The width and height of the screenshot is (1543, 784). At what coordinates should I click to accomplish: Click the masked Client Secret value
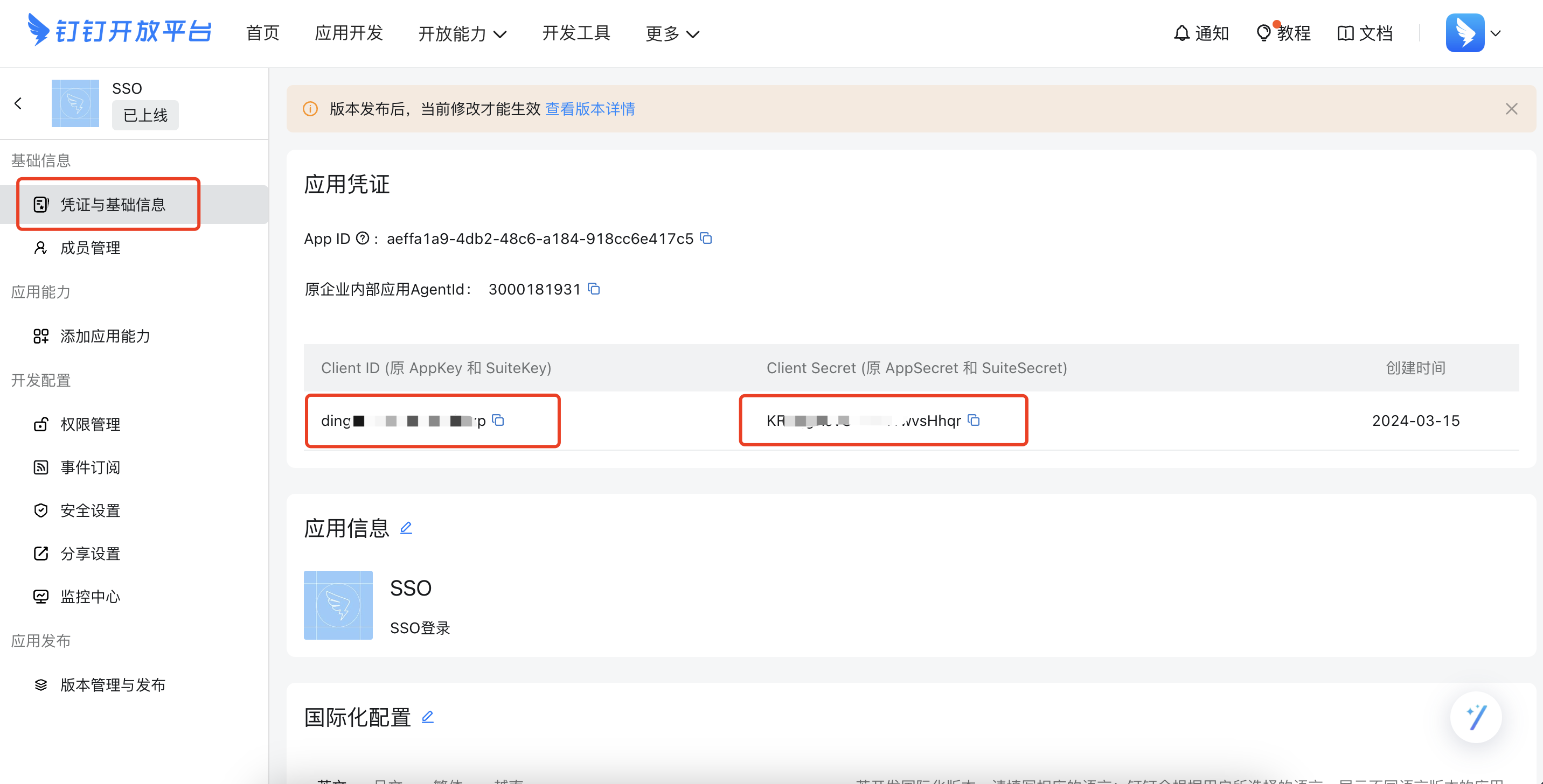click(864, 421)
